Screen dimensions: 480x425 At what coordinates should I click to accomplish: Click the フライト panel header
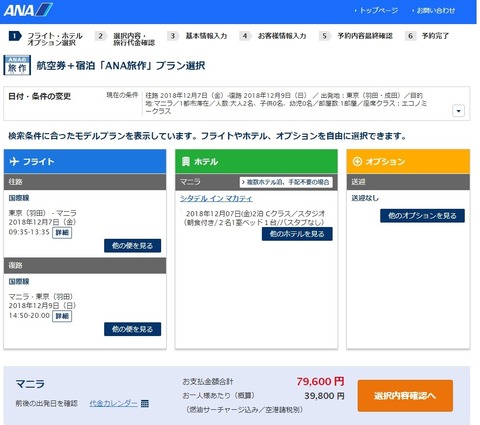point(85,161)
